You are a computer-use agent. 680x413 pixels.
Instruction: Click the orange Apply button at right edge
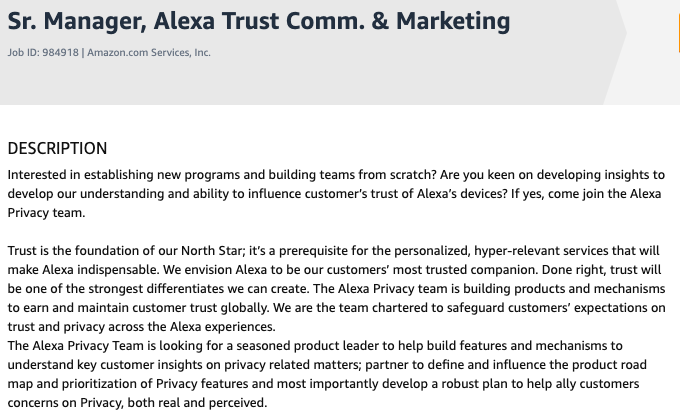click(x=679, y=33)
